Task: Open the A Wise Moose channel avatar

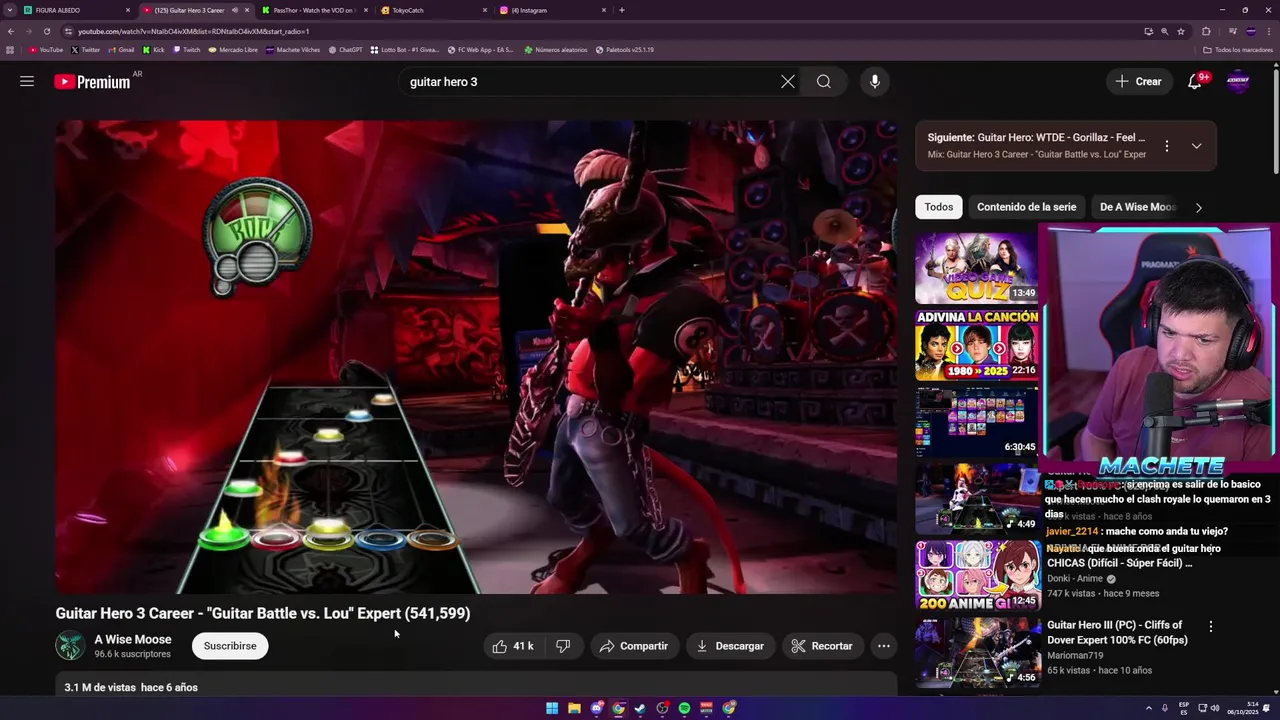Action: (70, 646)
